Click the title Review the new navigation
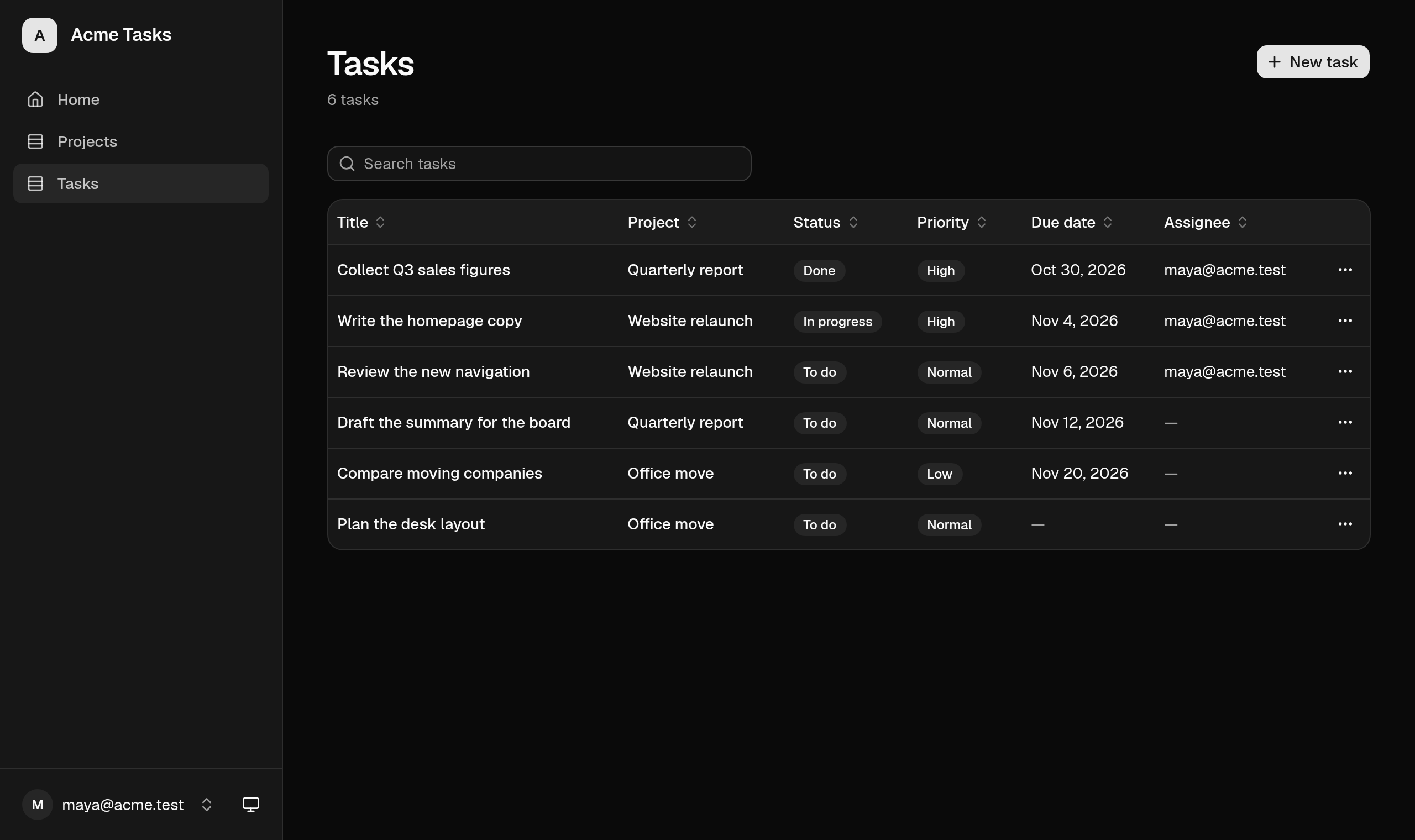The height and width of the screenshot is (840, 1415). pos(433,372)
